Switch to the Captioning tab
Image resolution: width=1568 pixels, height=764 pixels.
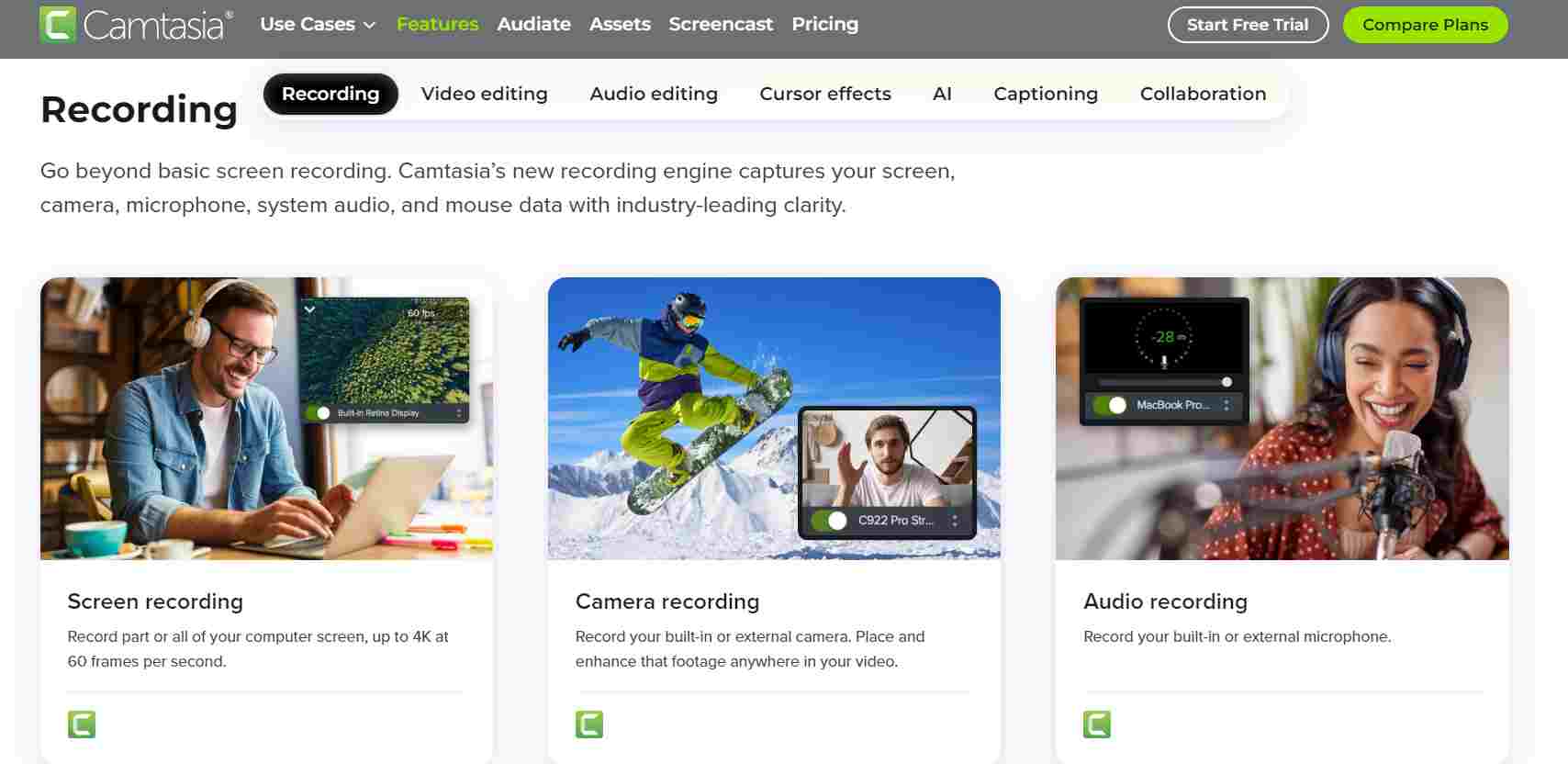coord(1046,94)
